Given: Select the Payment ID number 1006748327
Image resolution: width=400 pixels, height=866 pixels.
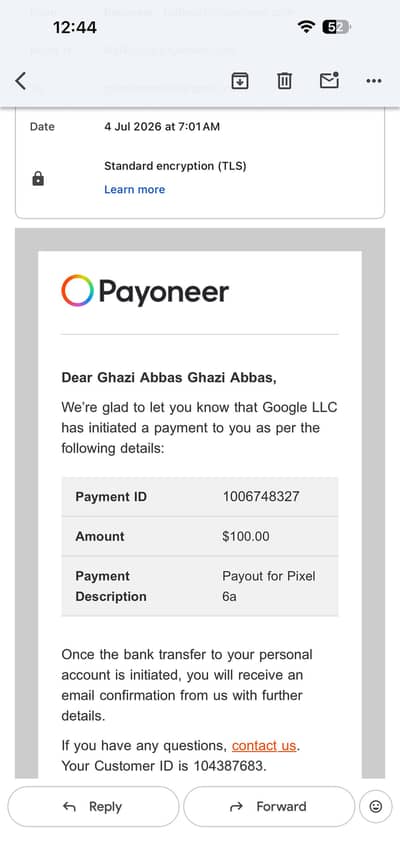Looking at the screenshot, I should tap(261, 497).
